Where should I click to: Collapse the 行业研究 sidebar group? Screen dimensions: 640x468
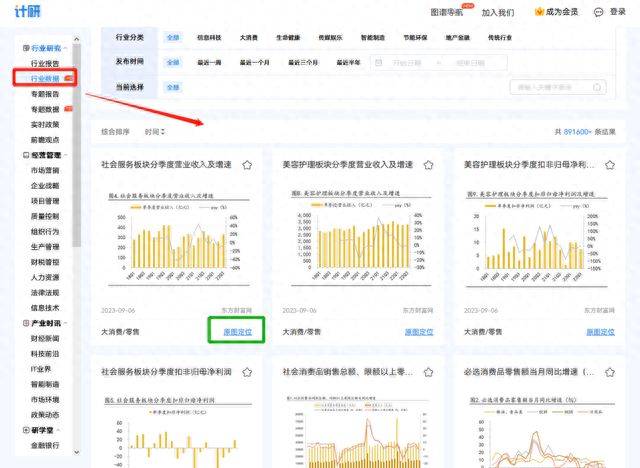pyautogui.click(x=65, y=48)
